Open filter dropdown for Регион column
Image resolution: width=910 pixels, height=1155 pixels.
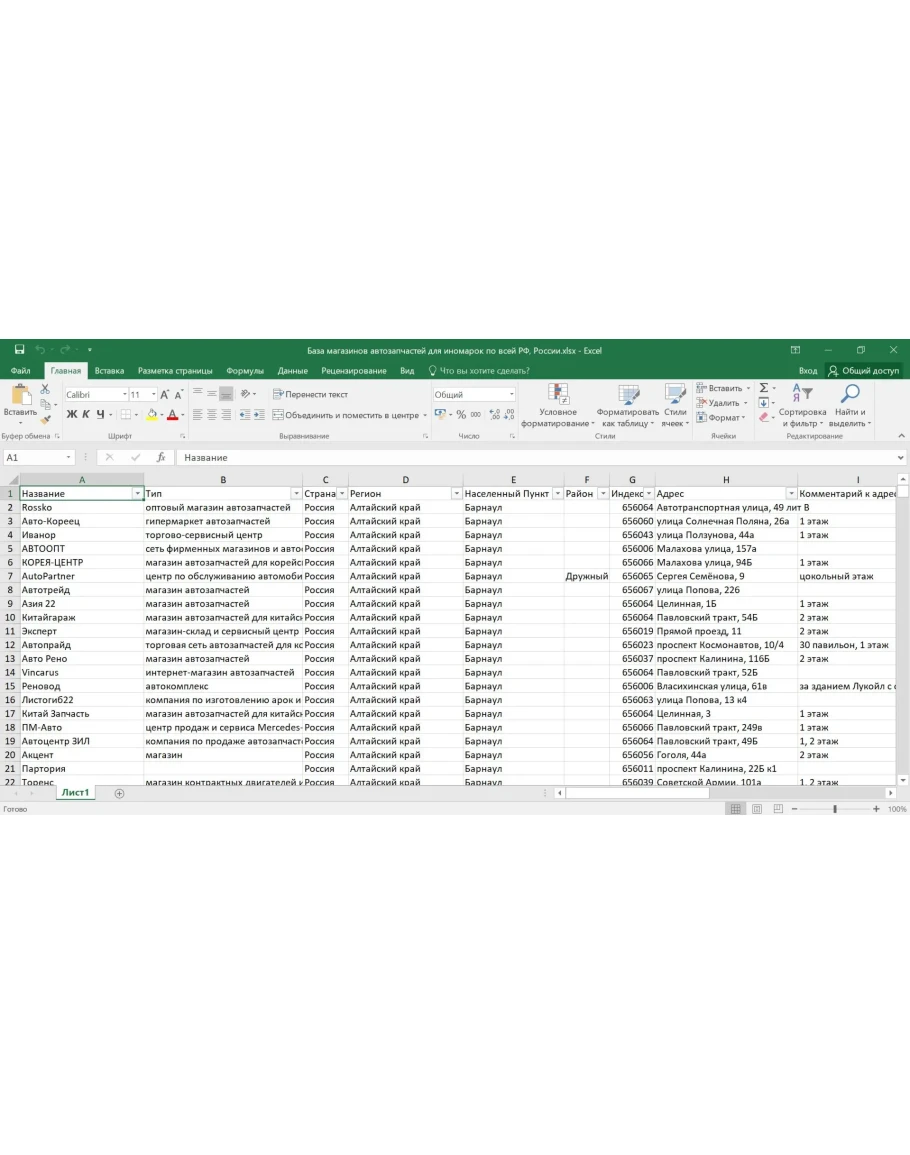[456, 494]
